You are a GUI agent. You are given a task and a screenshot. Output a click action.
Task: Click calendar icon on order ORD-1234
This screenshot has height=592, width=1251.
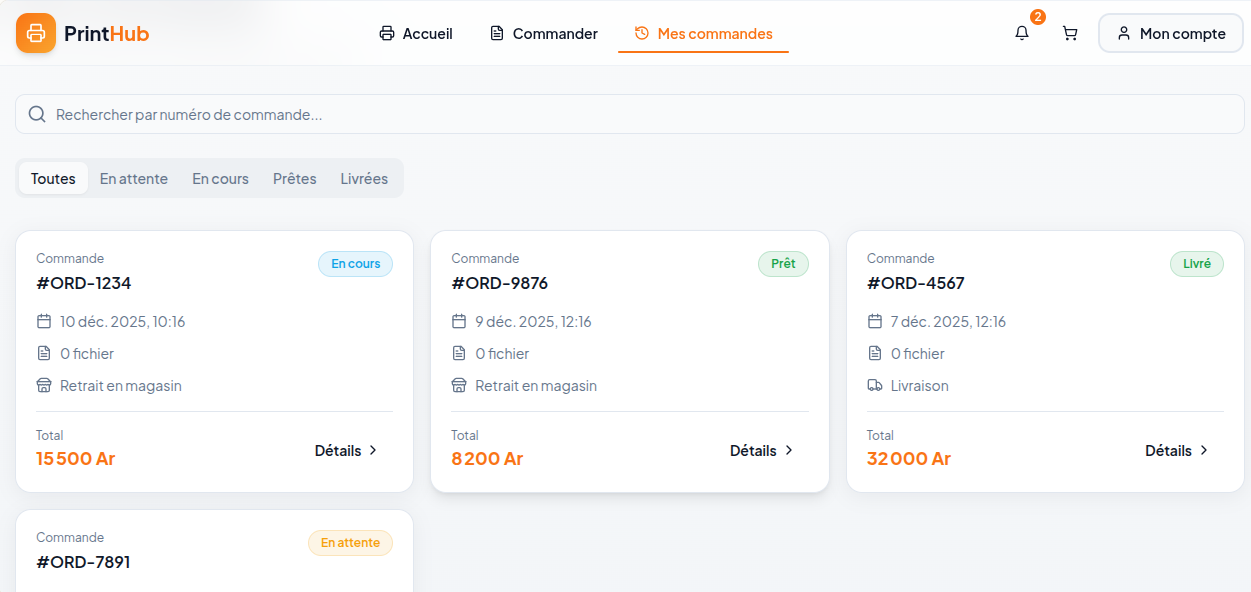pyautogui.click(x=44, y=321)
